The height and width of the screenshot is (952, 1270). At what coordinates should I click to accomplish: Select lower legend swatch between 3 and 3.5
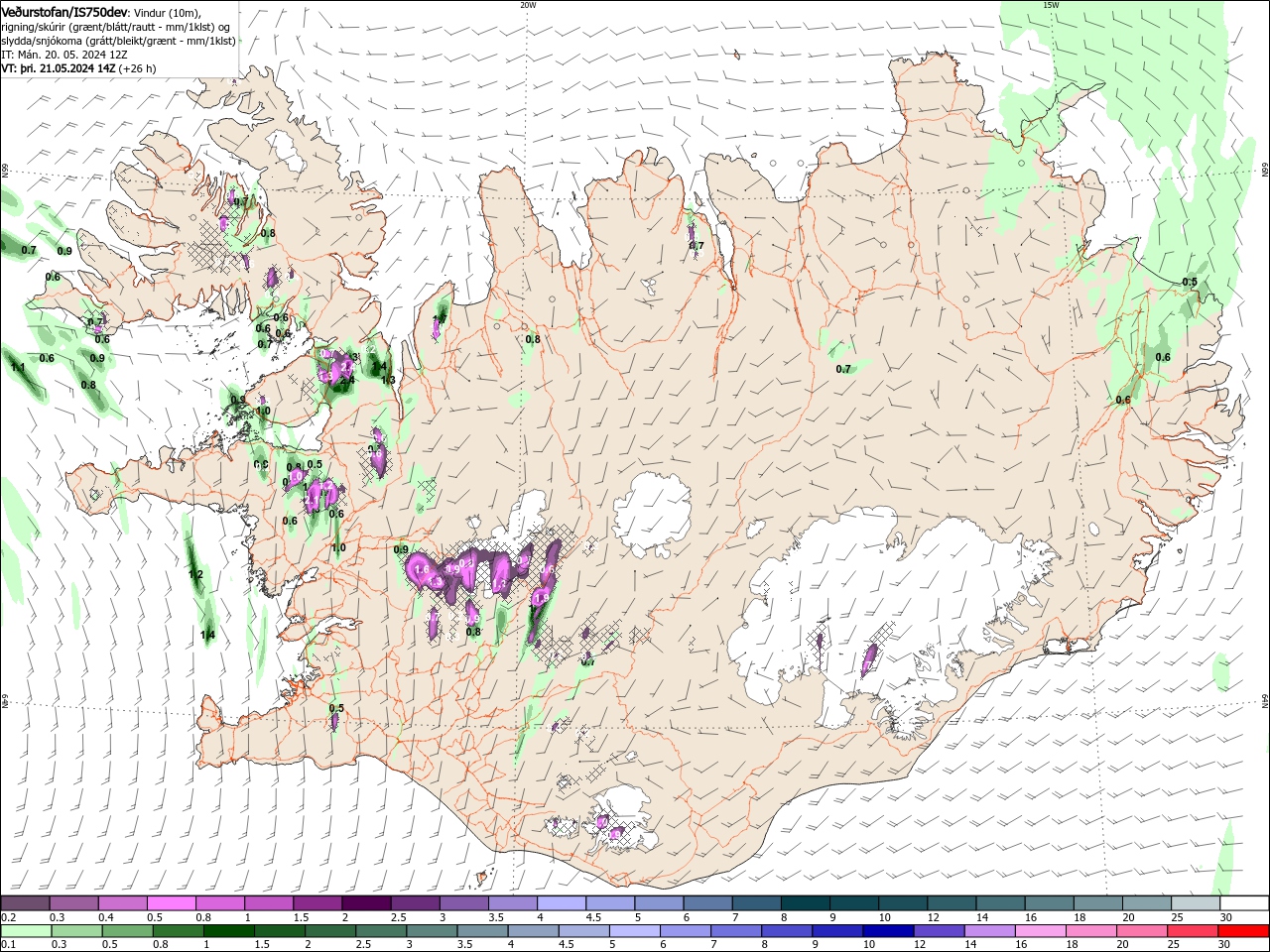point(432,931)
